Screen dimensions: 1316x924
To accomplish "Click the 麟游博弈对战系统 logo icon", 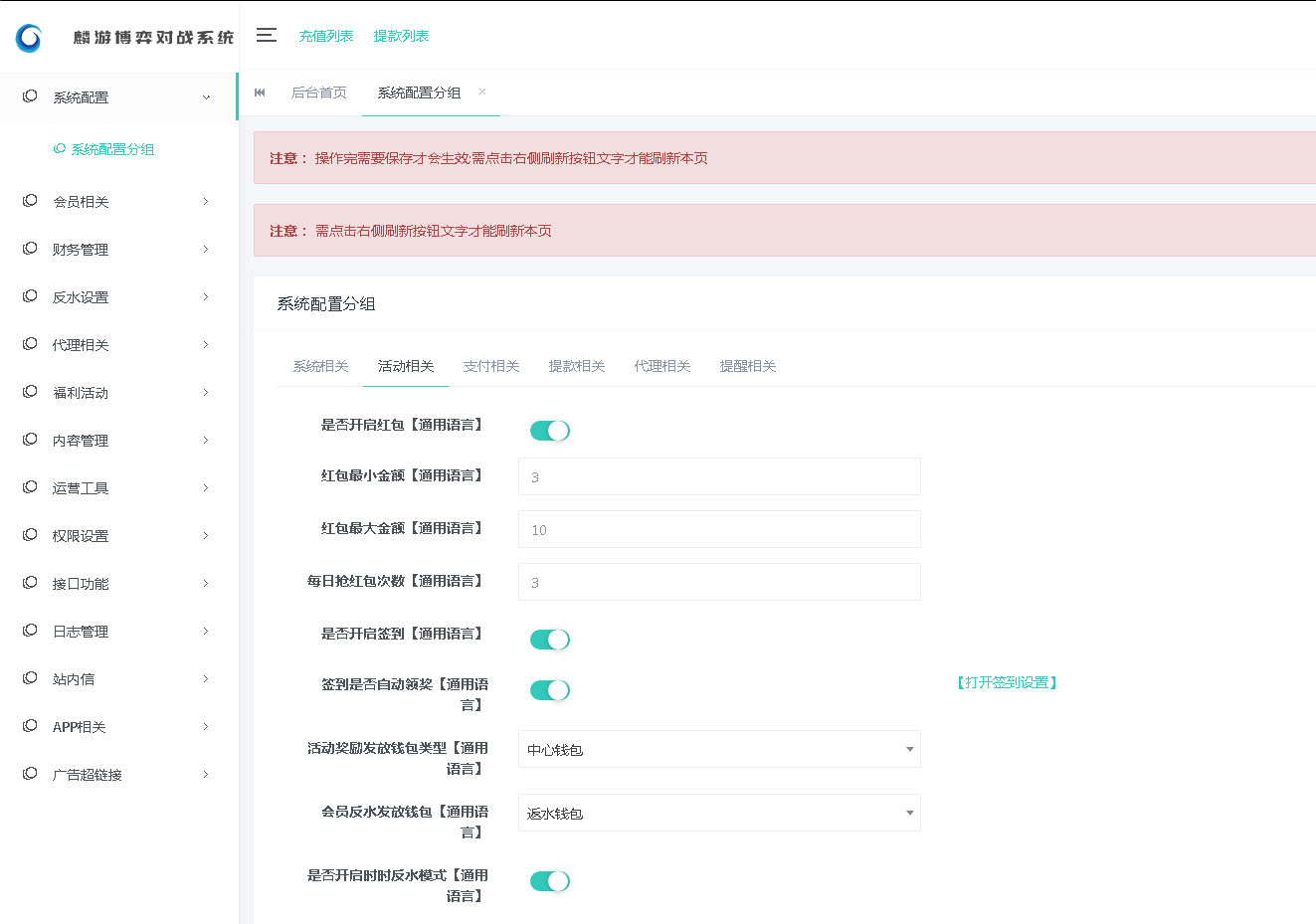I will tap(26, 37).
